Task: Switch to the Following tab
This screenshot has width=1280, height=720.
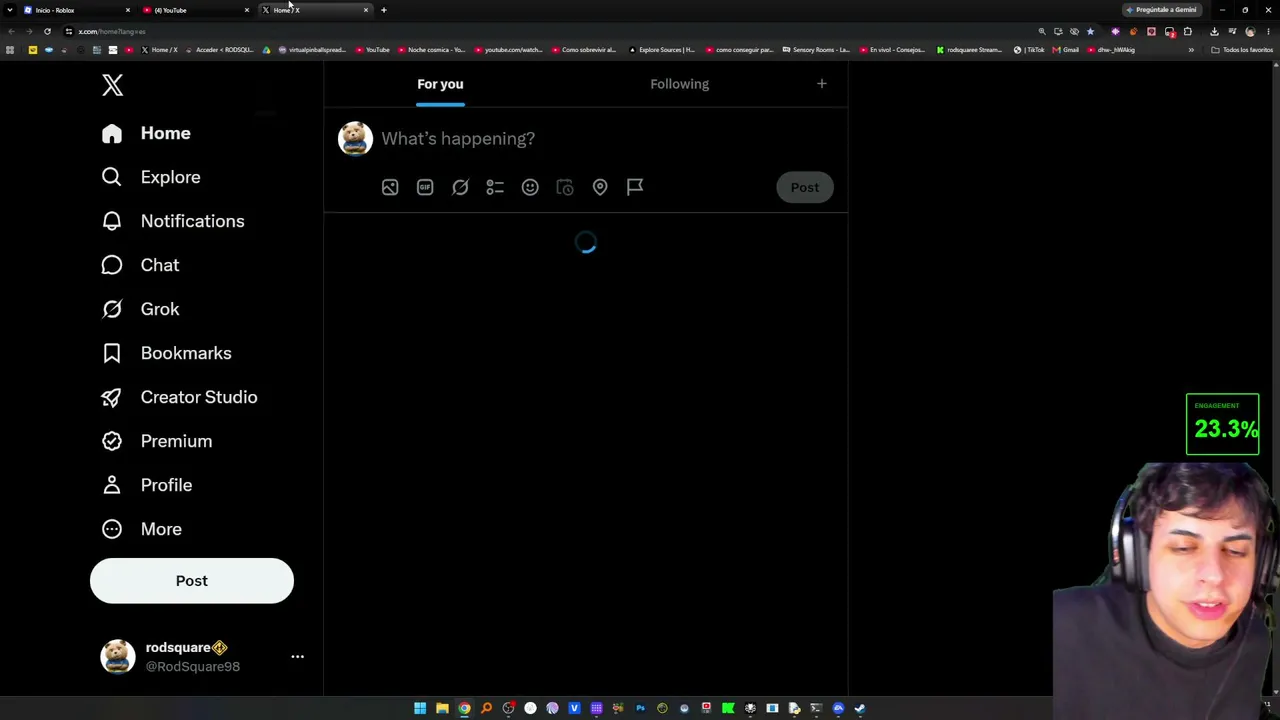Action: point(679,84)
